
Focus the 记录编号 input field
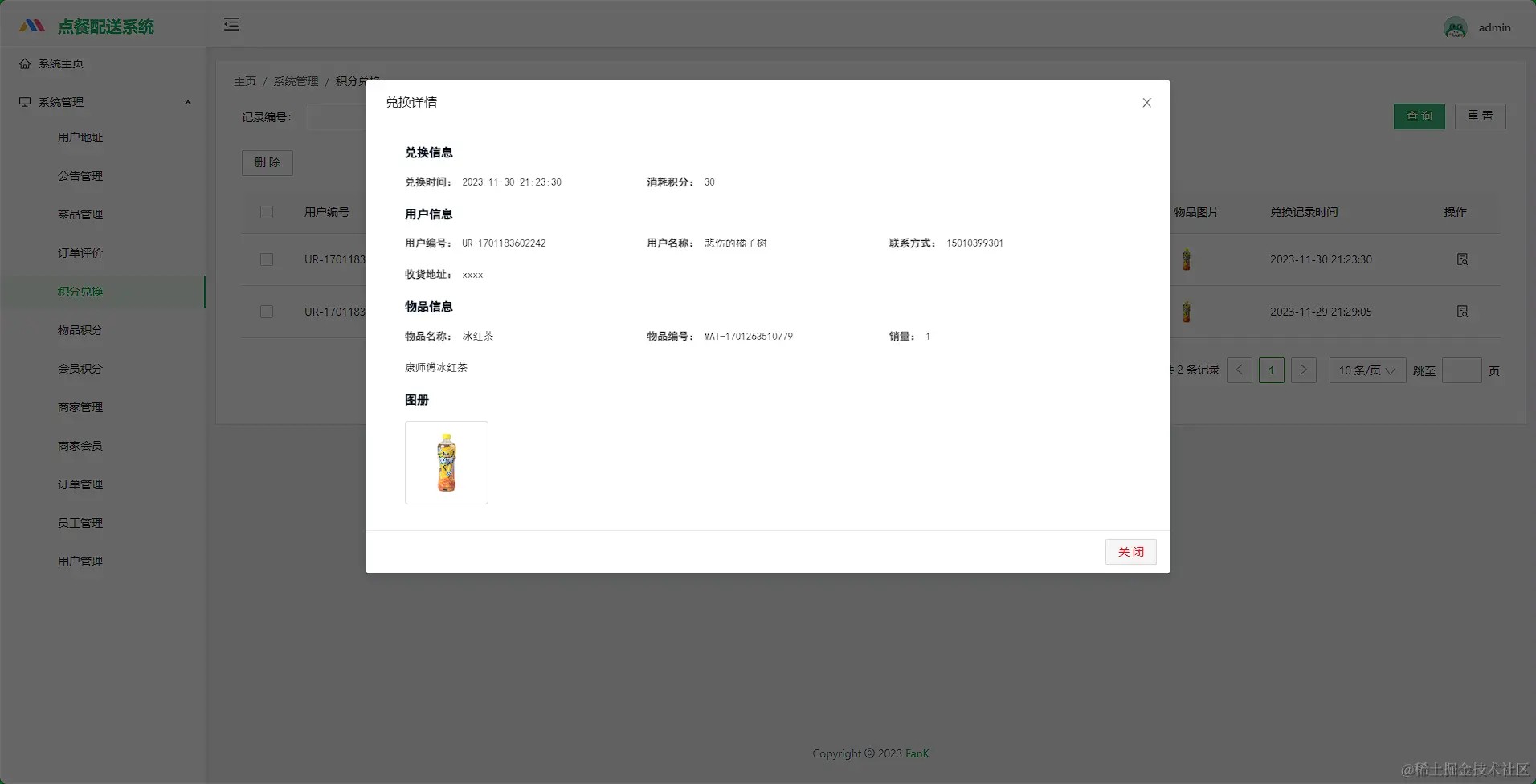pyautogui.click(x=337, y=117)
